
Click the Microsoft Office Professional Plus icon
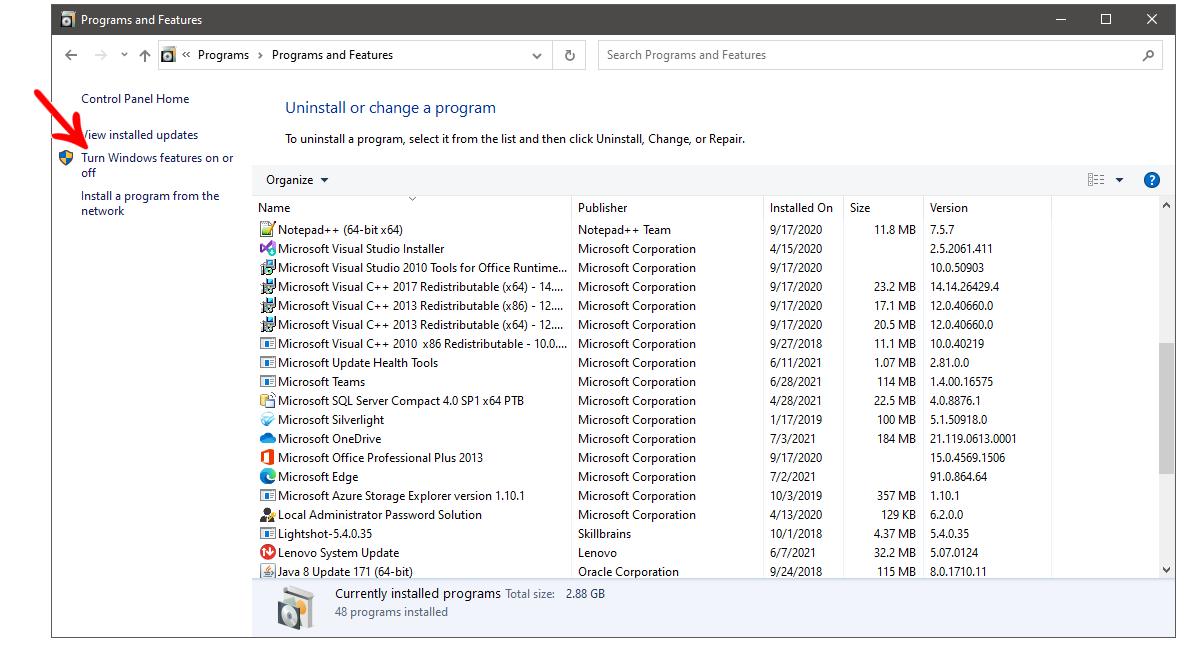pos(268,457)
